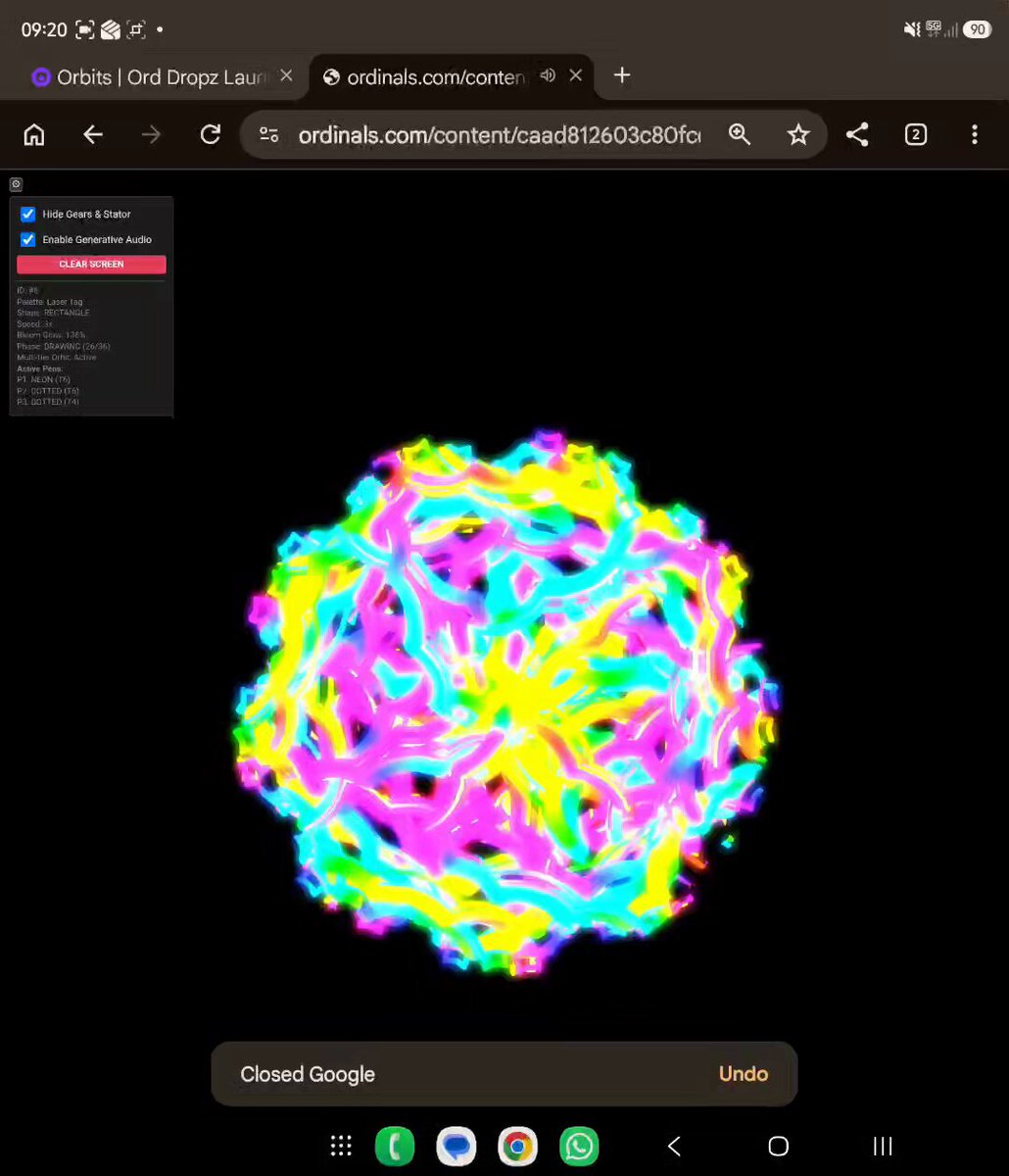The image size is (1009, 1176).
Task: Close the Orbits | Ord Dropz tab
Action: pos(286,76)
